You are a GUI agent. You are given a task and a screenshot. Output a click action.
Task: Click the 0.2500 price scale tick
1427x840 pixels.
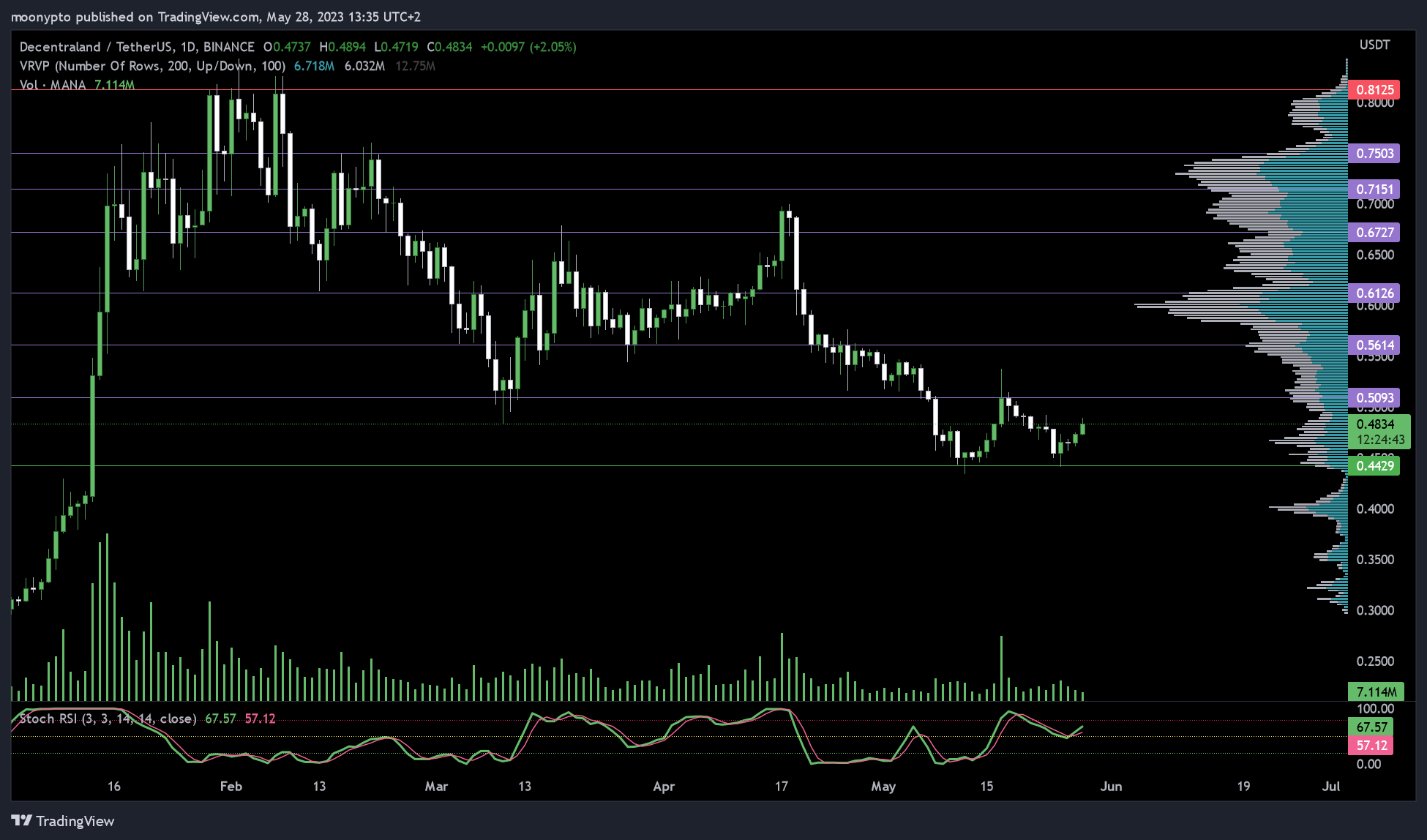(x=1375, y=661)
